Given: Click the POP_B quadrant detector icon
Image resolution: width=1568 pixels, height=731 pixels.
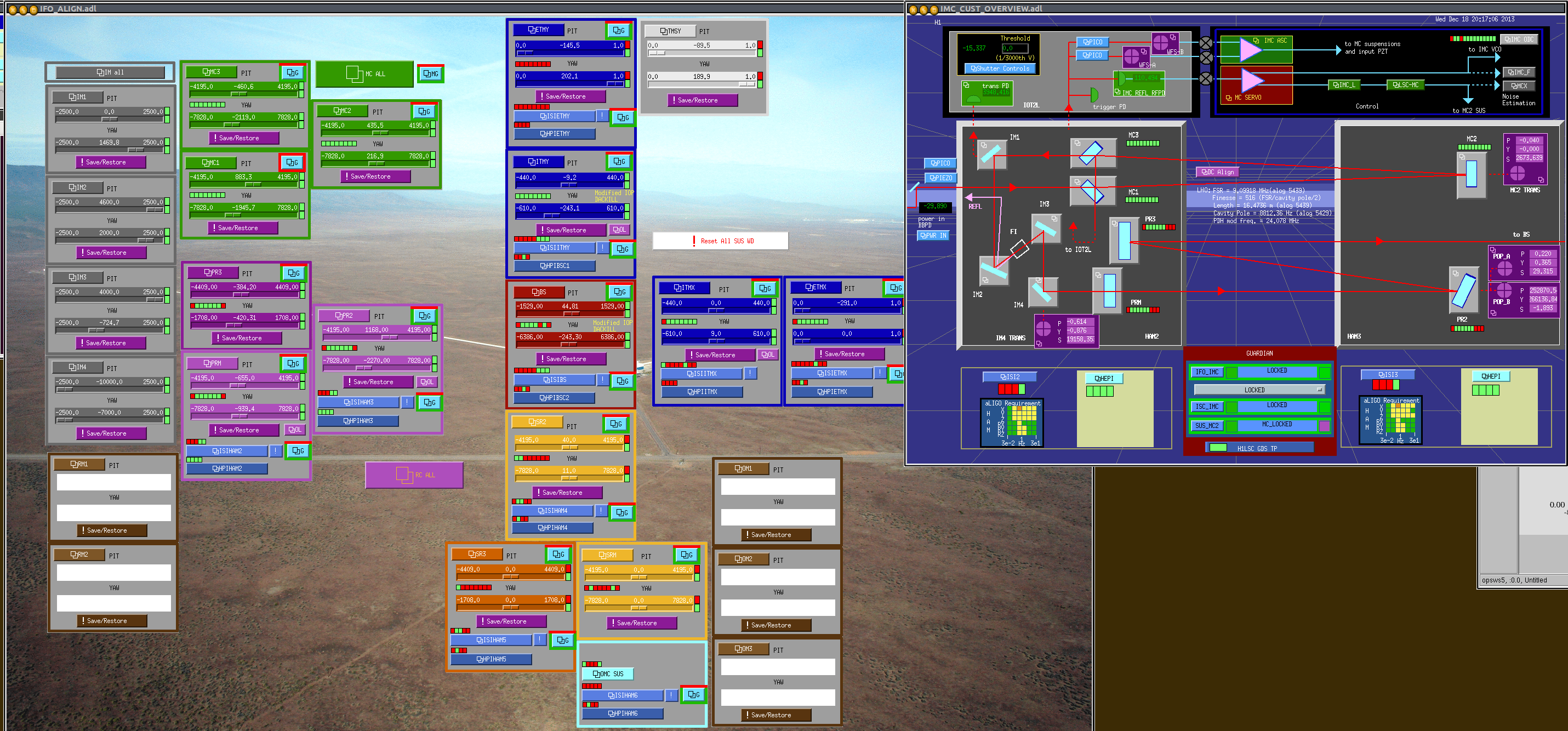Looking at the screenshot, I should point(1504,290).
